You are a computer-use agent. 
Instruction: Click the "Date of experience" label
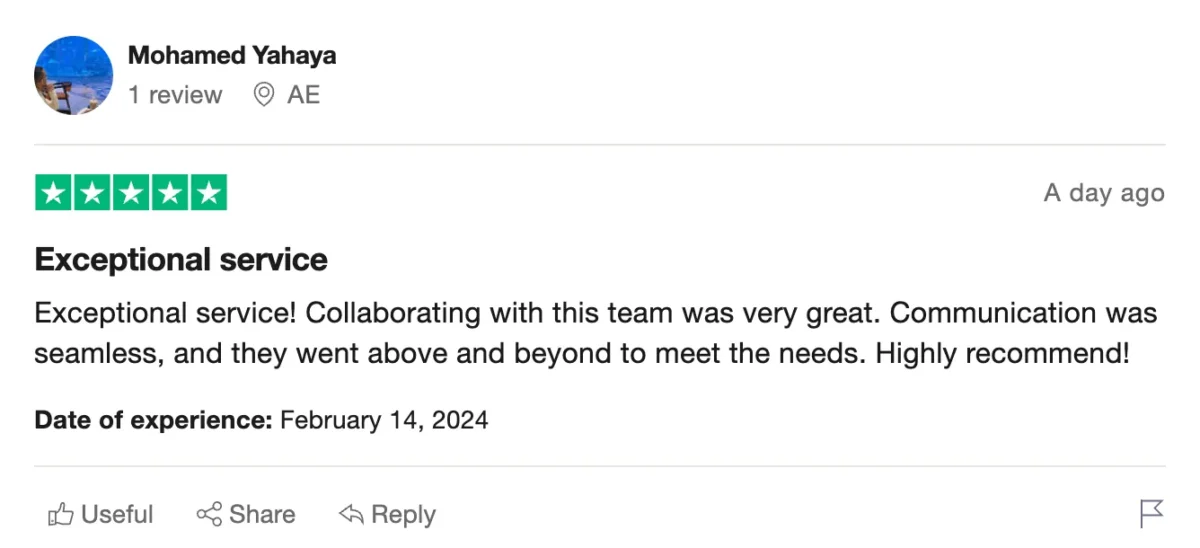click(153, 420)
